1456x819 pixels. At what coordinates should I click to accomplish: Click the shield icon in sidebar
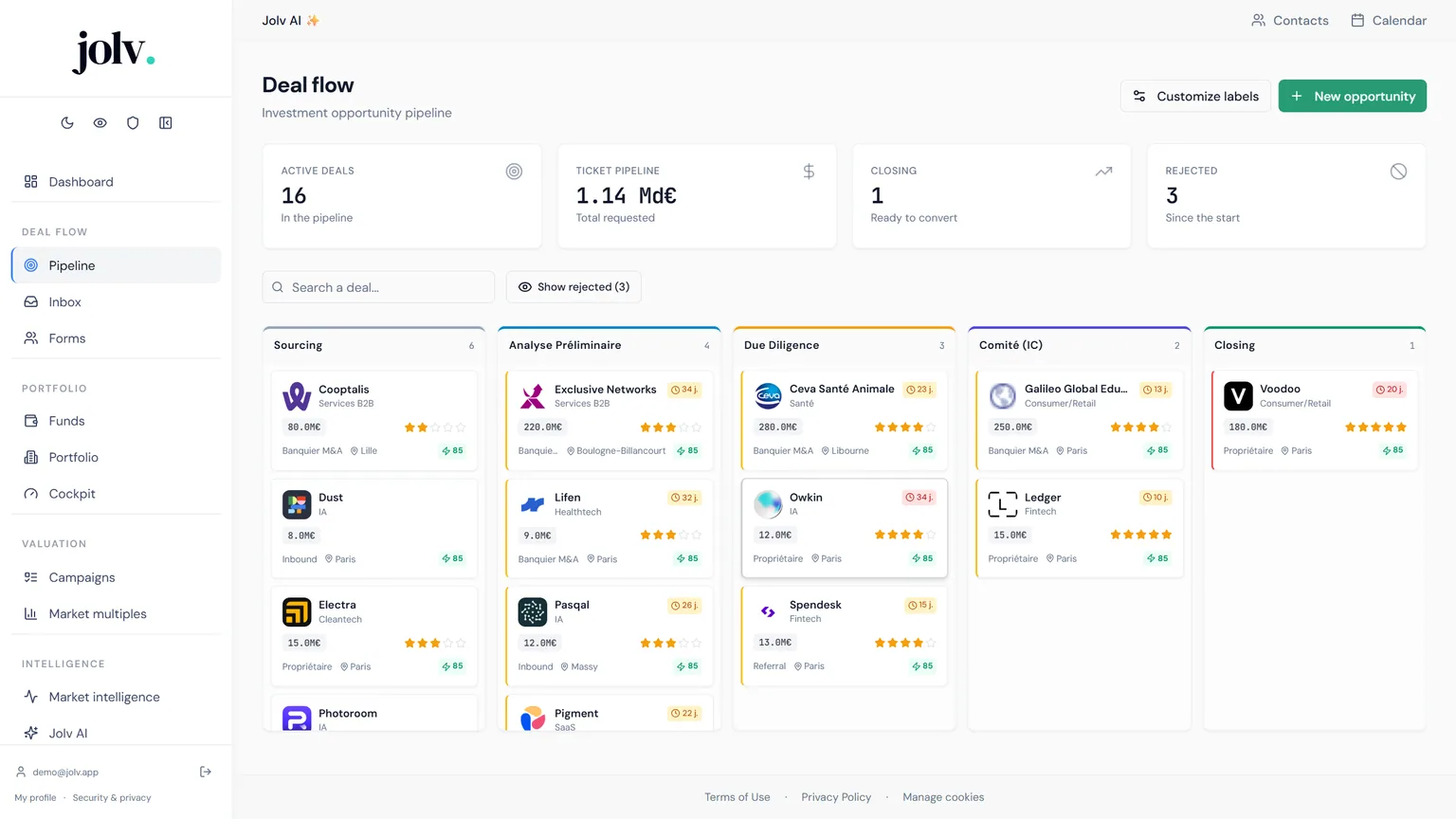tap(133, 123)
